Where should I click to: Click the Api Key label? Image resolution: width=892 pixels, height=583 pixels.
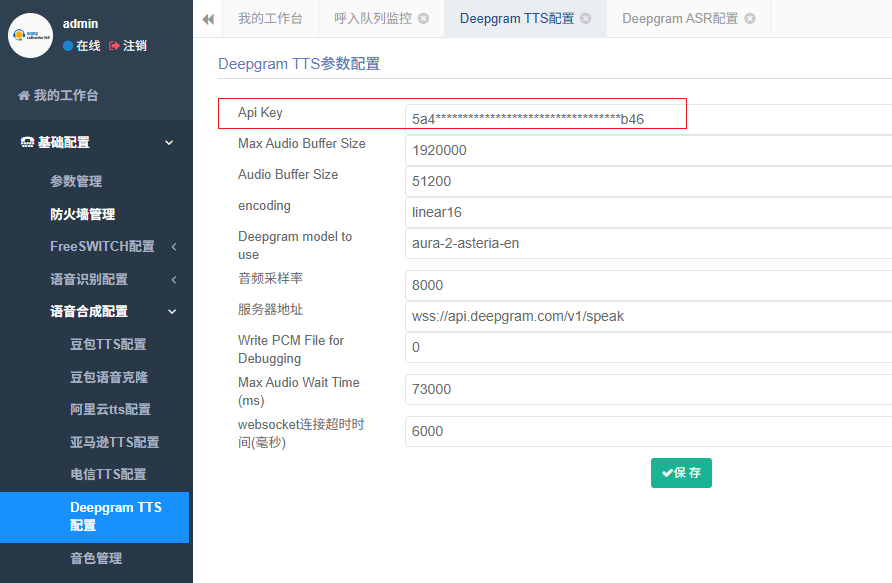pos(260,113)
